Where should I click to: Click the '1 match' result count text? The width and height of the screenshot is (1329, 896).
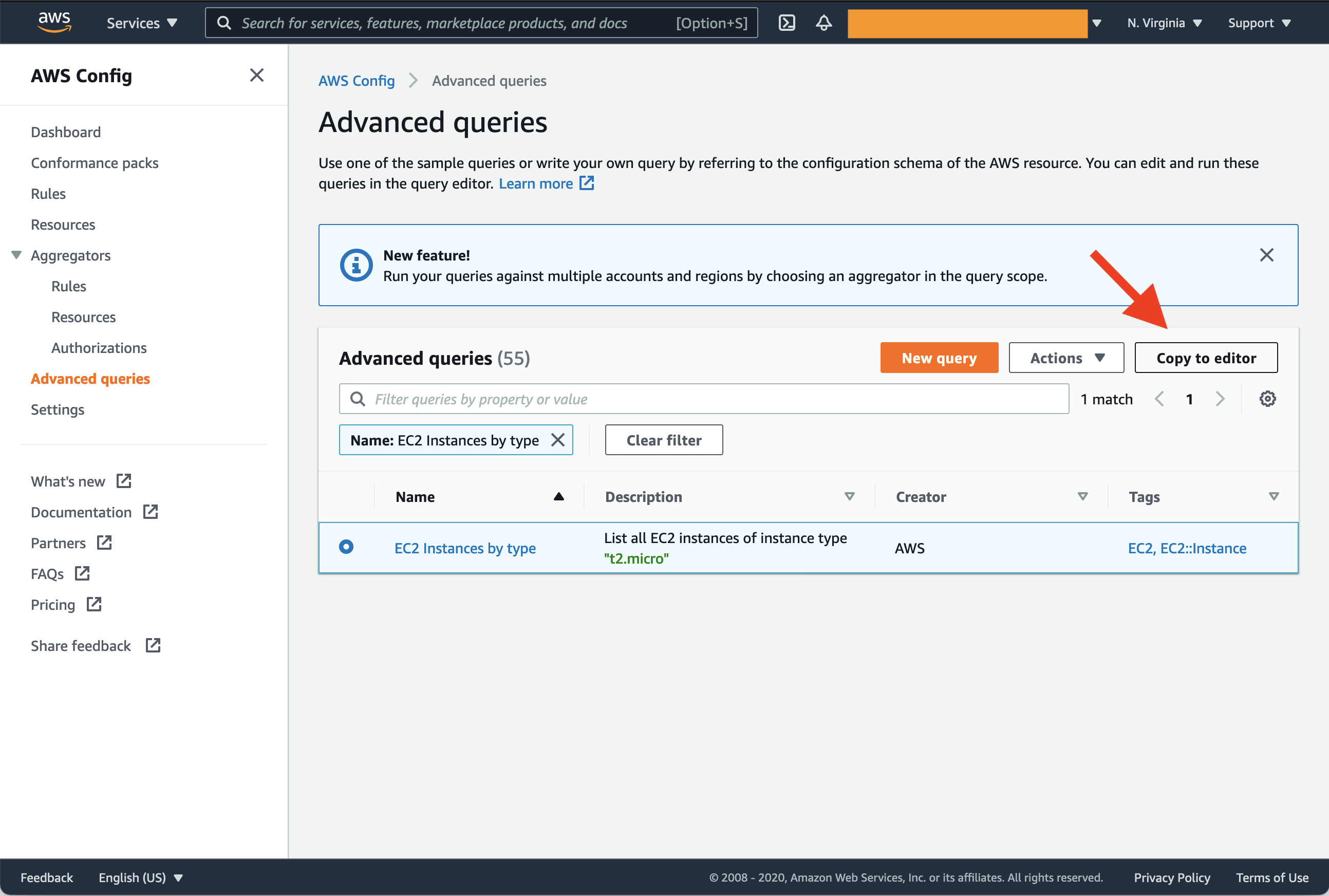pyautogui.click(x=1106, y=399)
